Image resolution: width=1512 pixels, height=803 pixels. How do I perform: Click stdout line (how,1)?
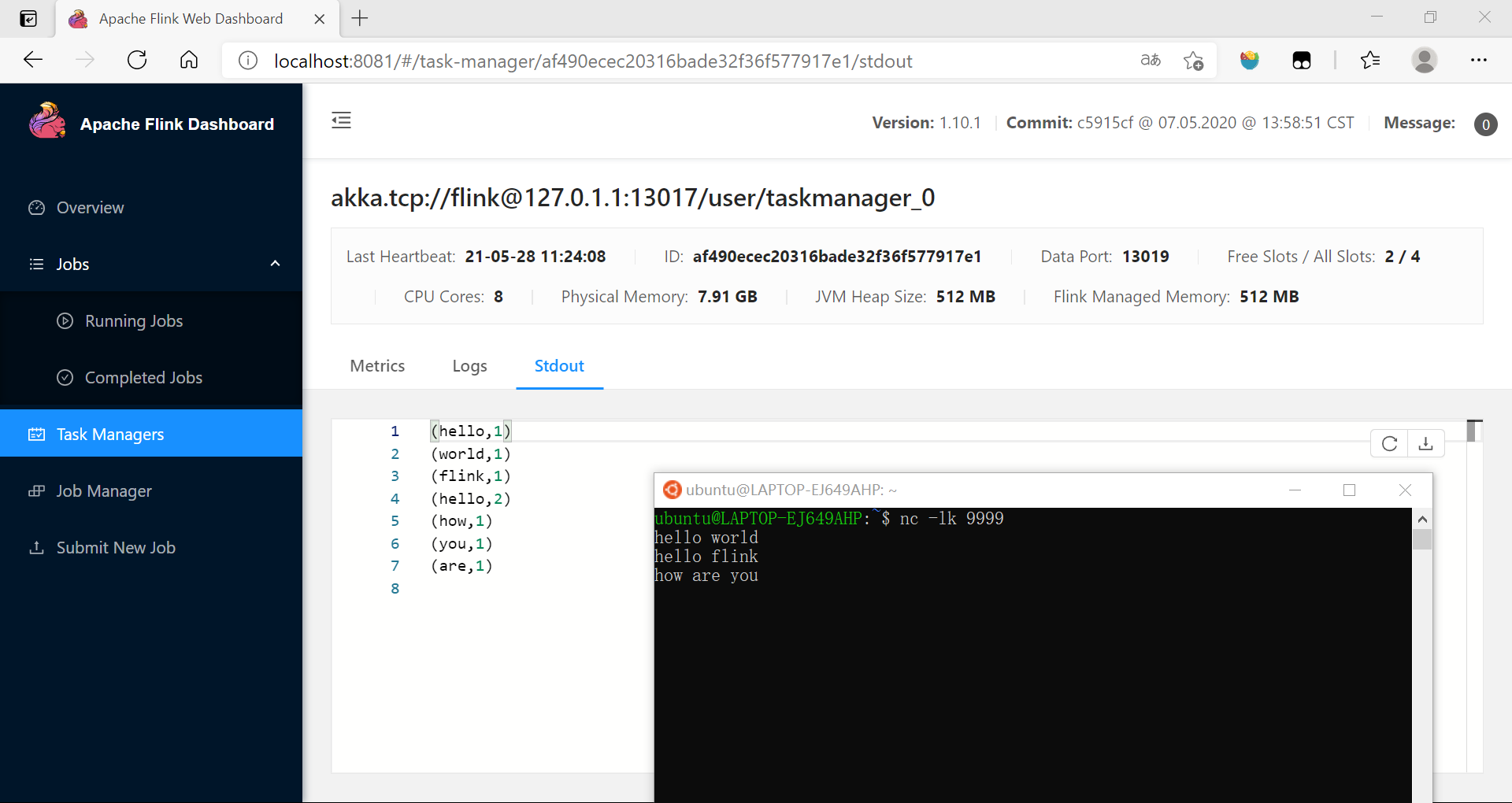click(461, 521)
